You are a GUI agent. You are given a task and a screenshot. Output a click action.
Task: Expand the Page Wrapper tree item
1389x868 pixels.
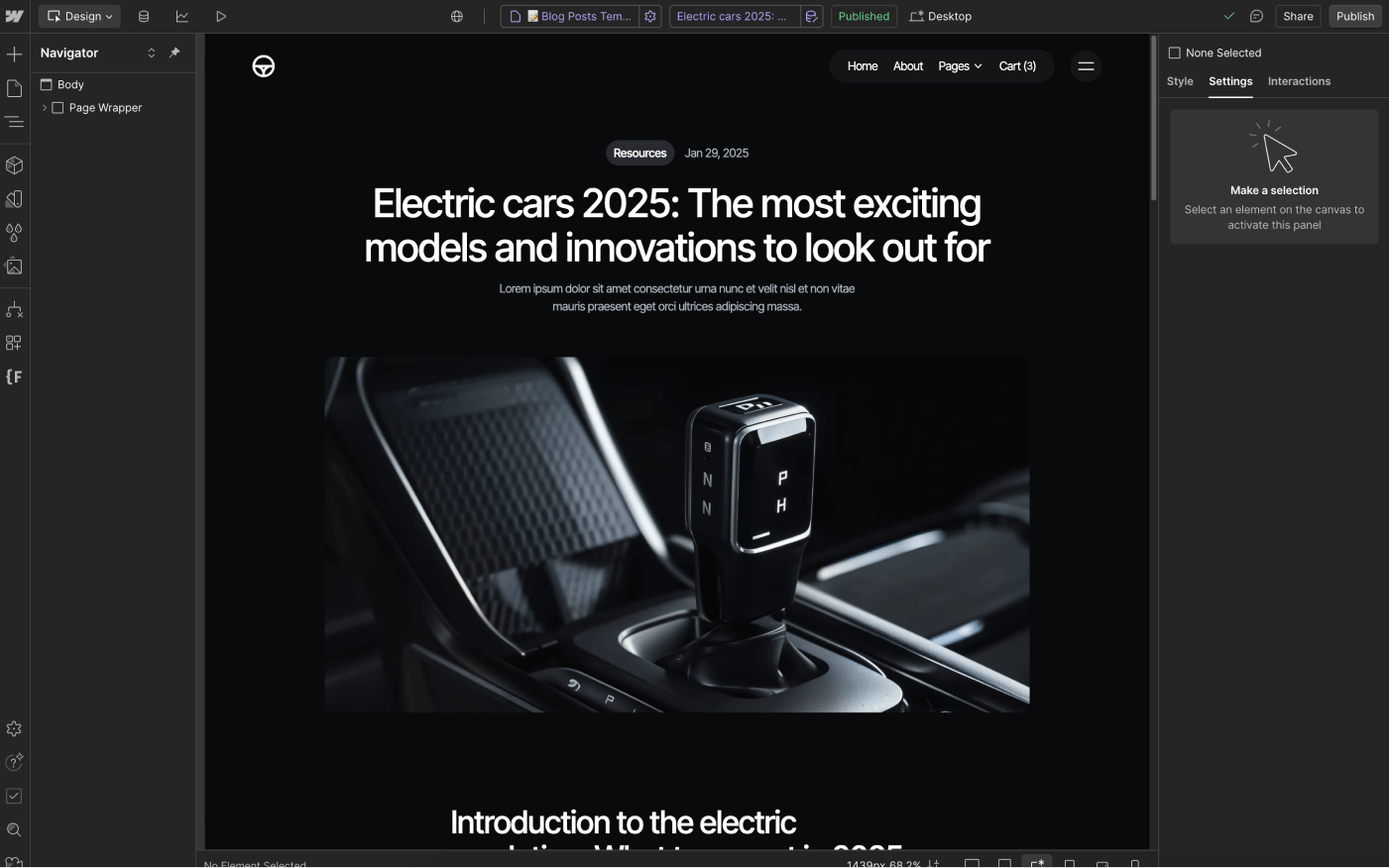tap(44, 107)
